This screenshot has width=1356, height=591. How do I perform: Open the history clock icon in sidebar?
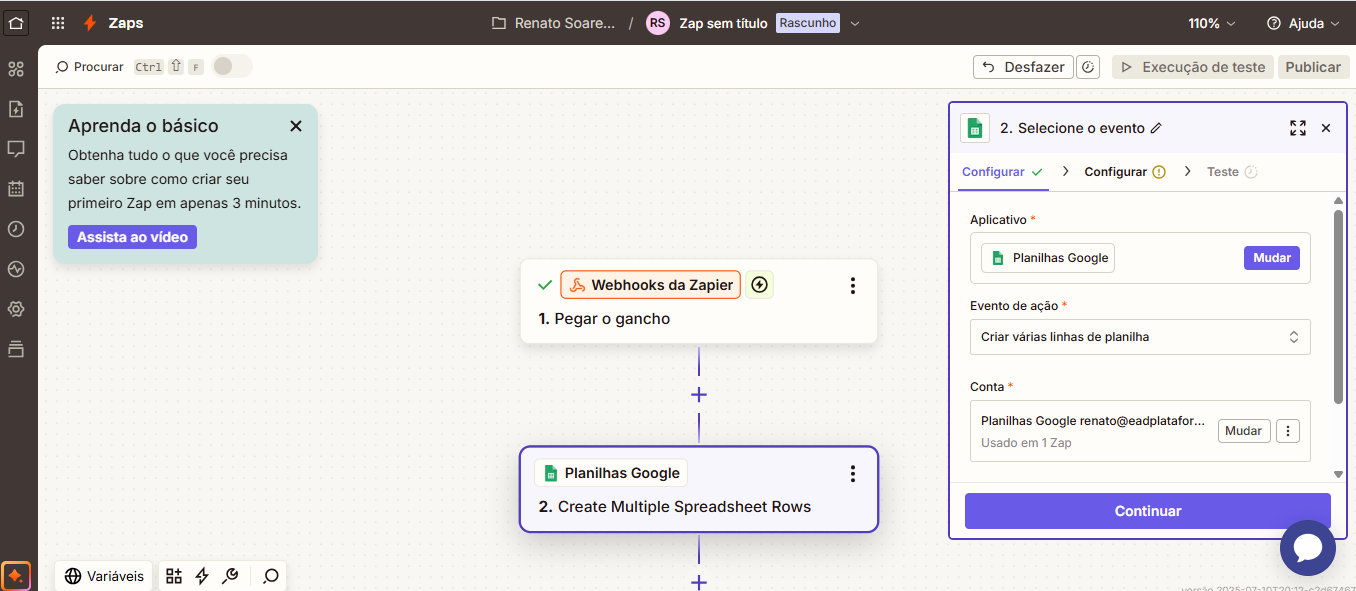[x=16, y=229]
